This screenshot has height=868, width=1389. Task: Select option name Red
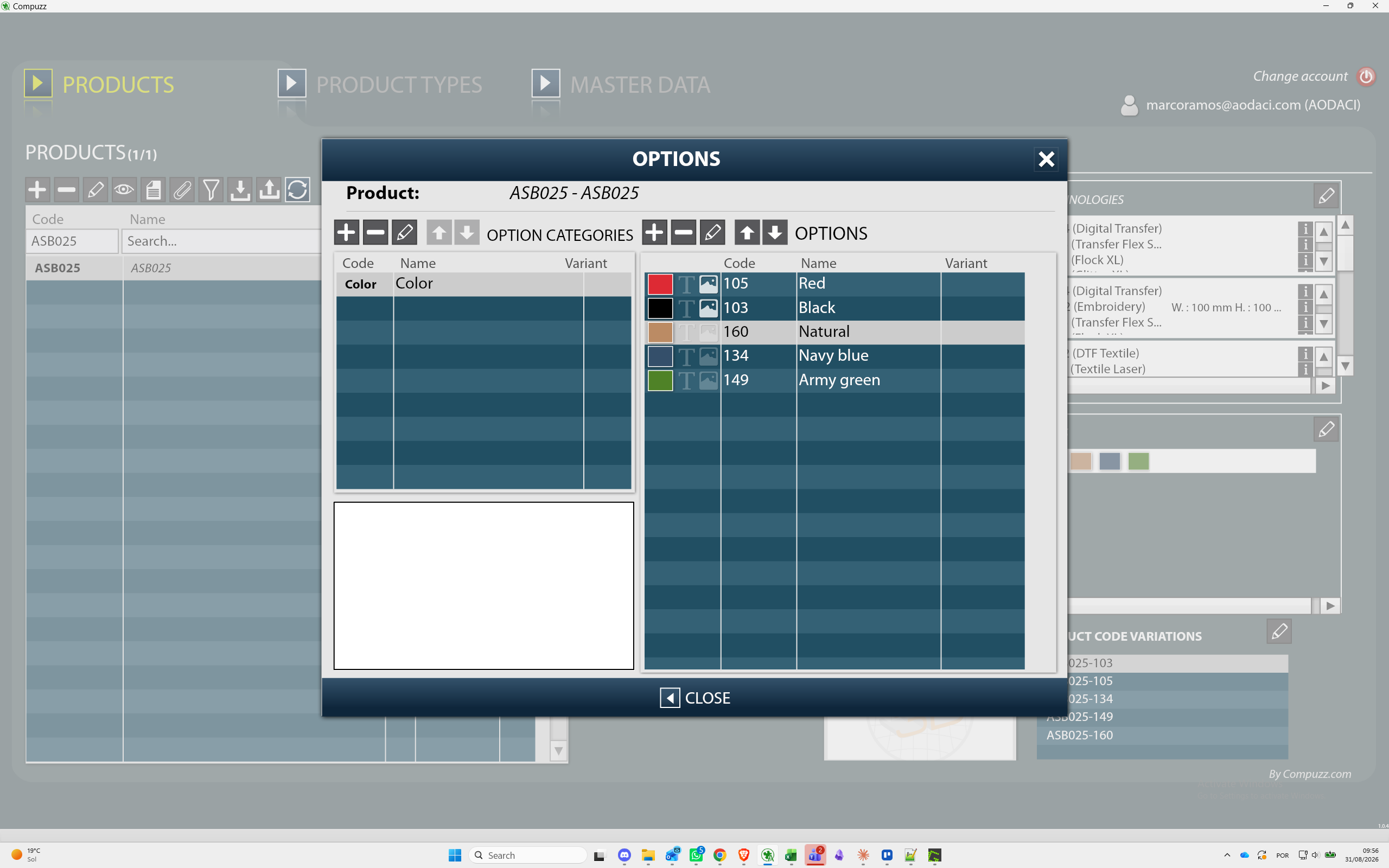[812, 283]
